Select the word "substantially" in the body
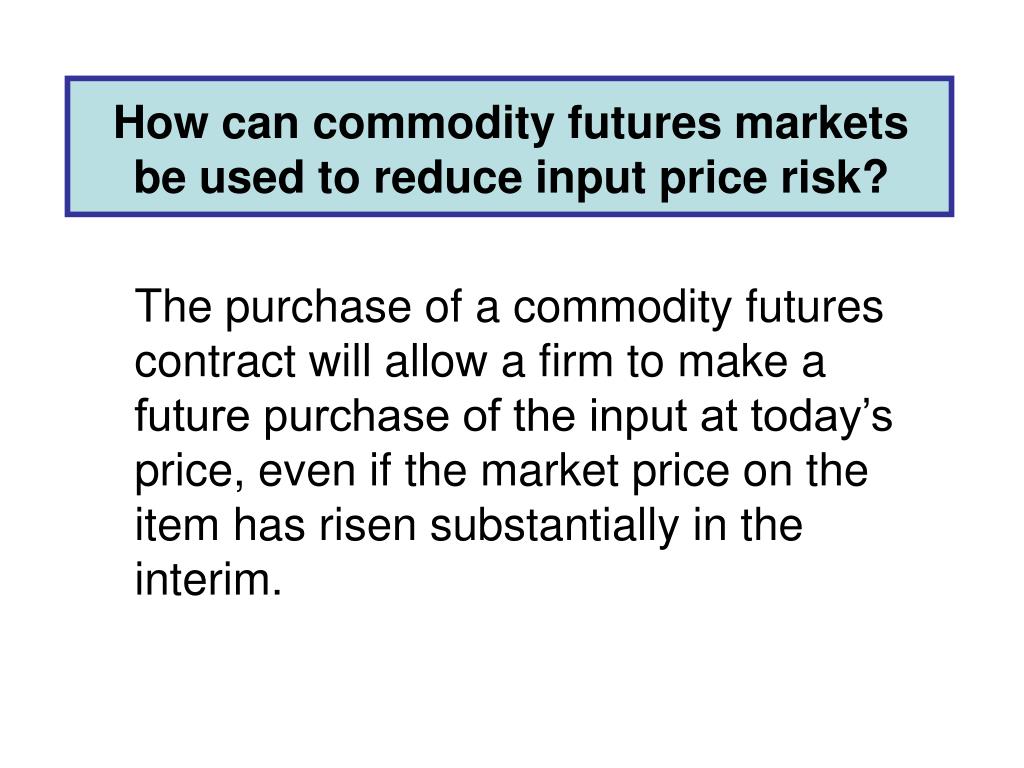 click(x=554, y=526)
